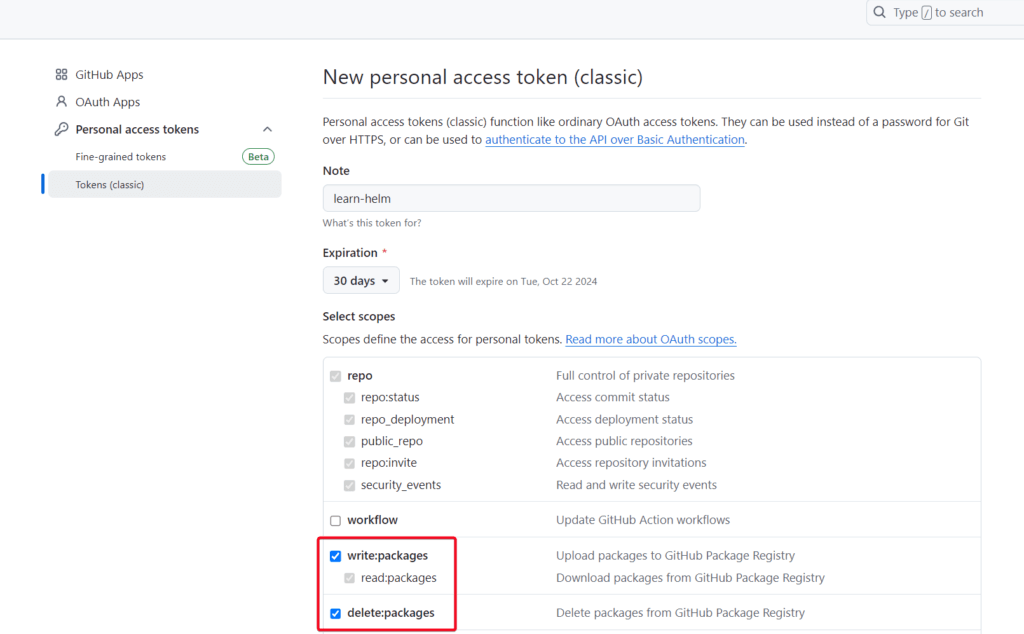This screenshot has width=1024, height=634.
Task: Go to Fine-grained tokens
Action: point(121,157)
